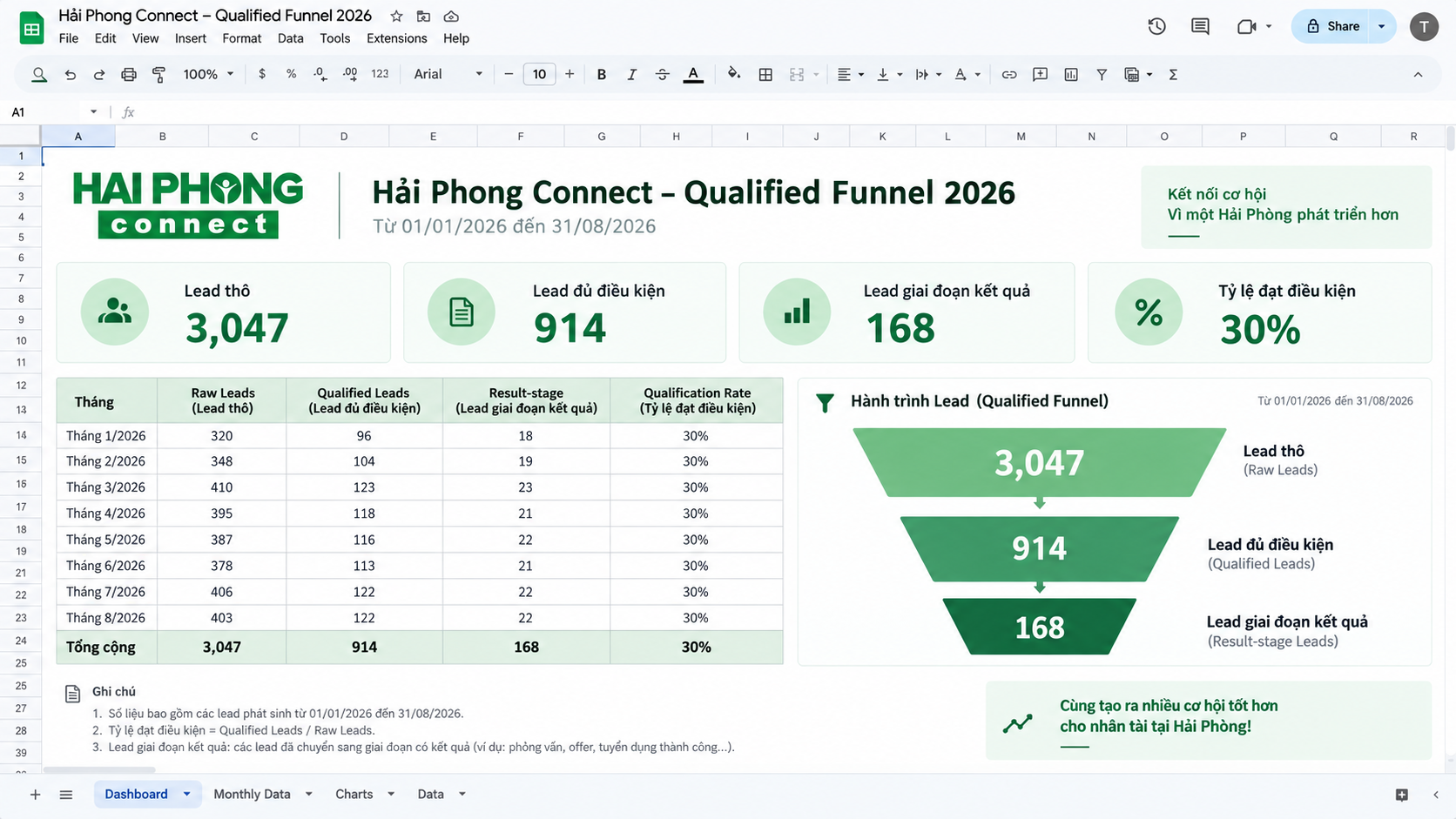Image resolution: width=1456 pixels, height=819 pixels.
Task: Undo the last action
Action: tap(71, 75)
